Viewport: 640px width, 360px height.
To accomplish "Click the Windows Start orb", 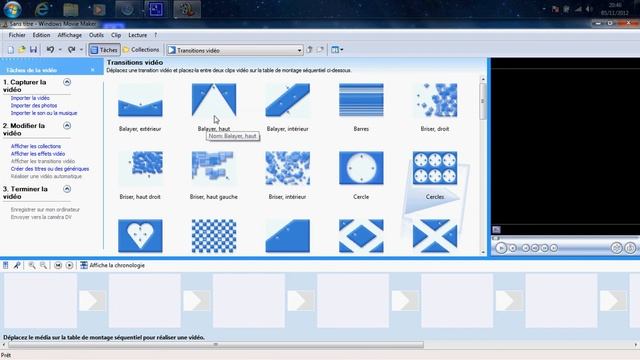I will coord(13,9).
